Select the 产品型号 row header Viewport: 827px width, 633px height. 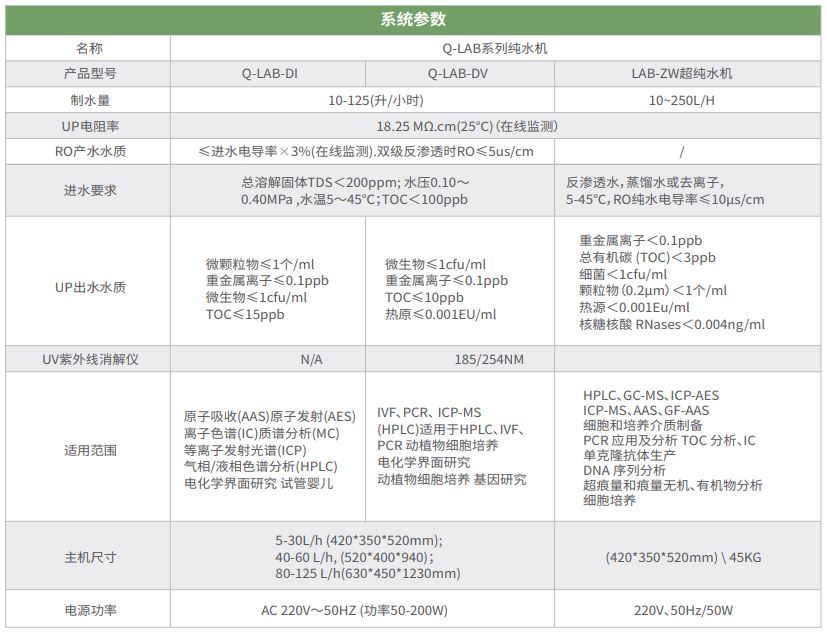click(89, 73)
